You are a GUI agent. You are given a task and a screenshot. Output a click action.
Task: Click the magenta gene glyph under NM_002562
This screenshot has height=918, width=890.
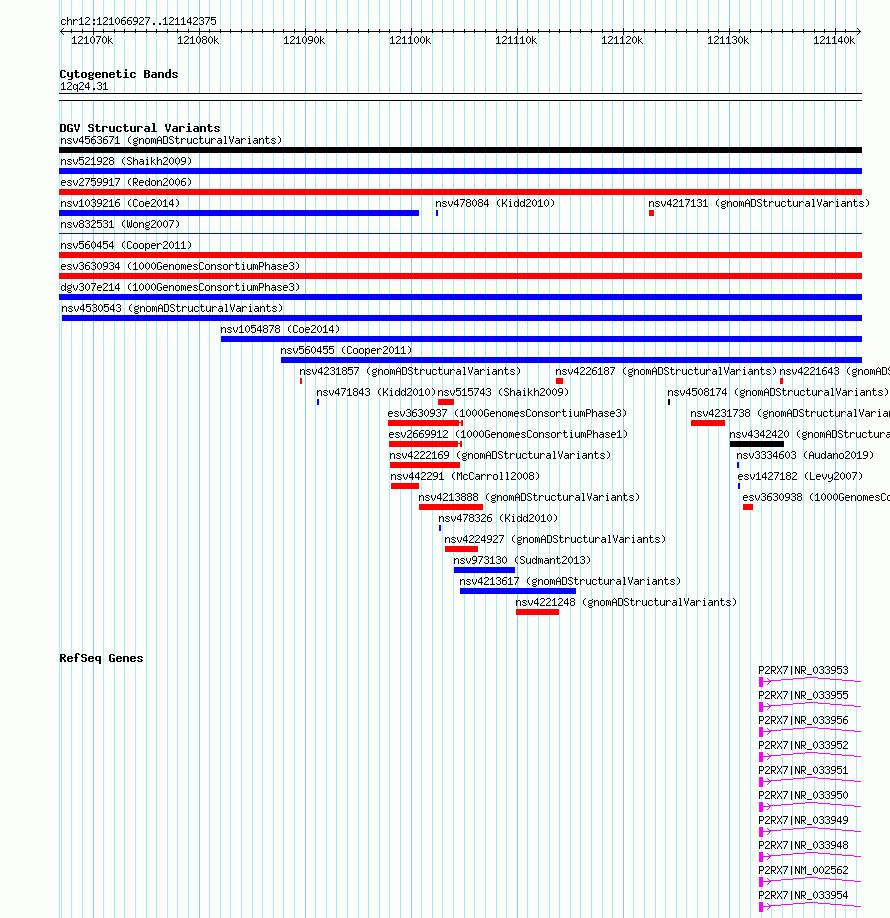(x=810, y=881)
